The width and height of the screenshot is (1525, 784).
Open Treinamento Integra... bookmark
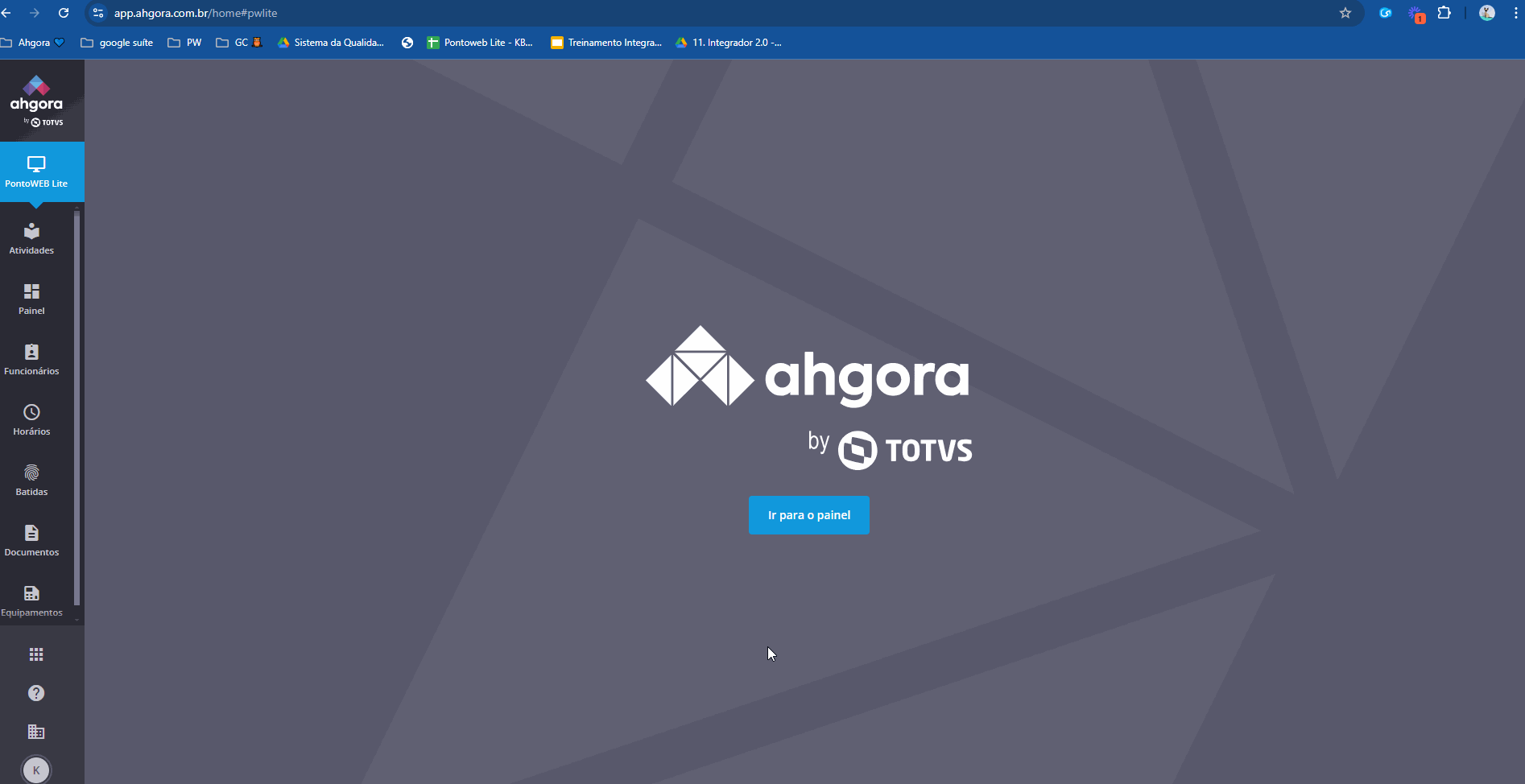click(606, 43)
